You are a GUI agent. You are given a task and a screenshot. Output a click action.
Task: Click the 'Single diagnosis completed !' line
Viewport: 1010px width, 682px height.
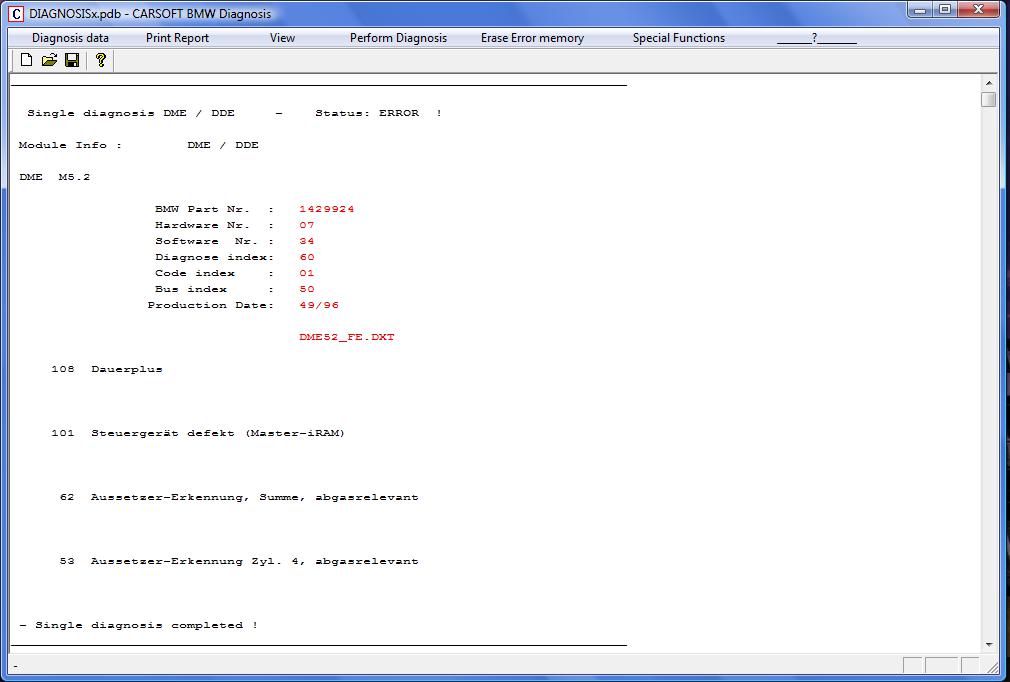(138, 625)
